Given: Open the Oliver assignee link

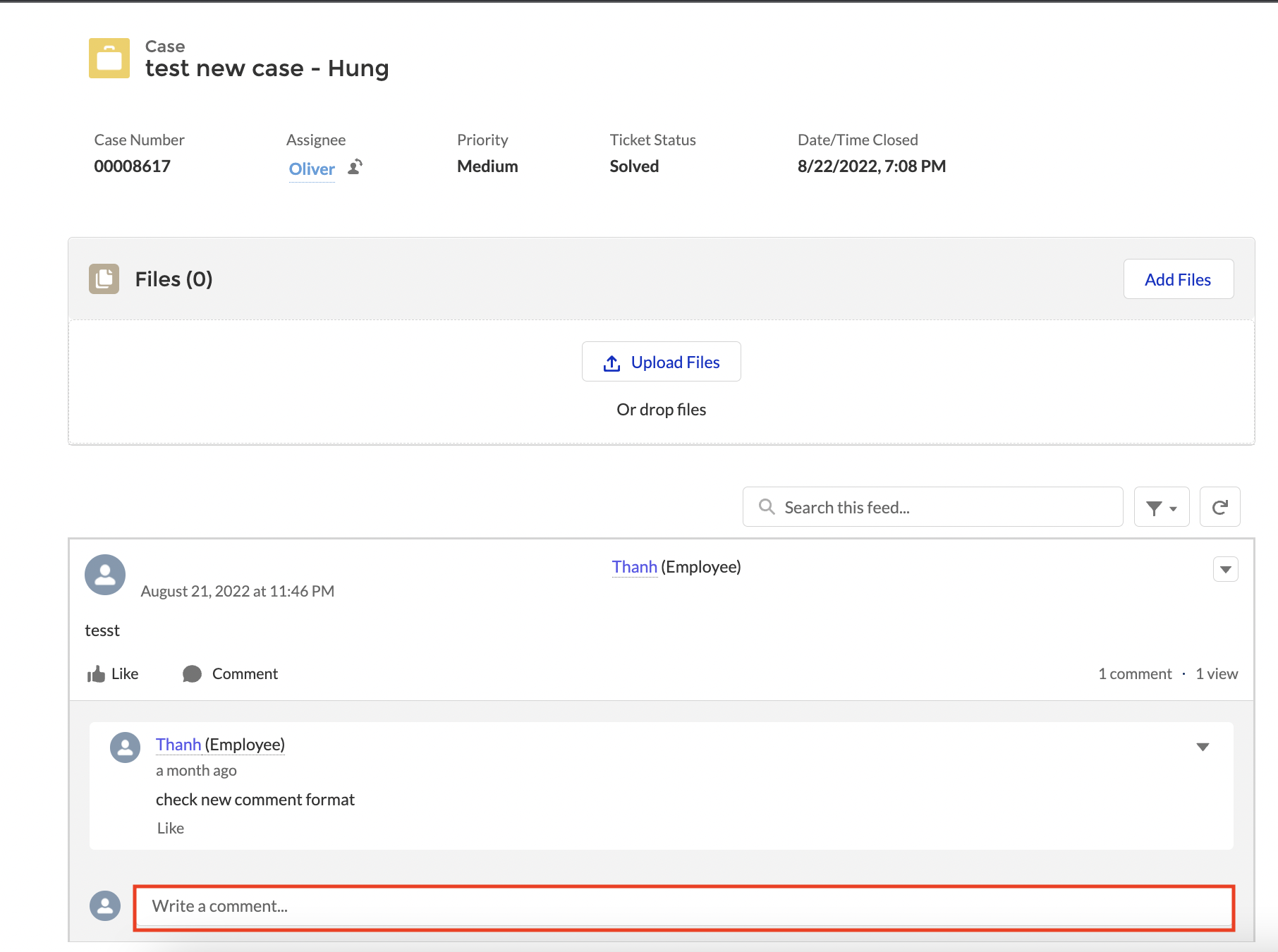Looking at the screenshot, I should click(x=312, y=169).
